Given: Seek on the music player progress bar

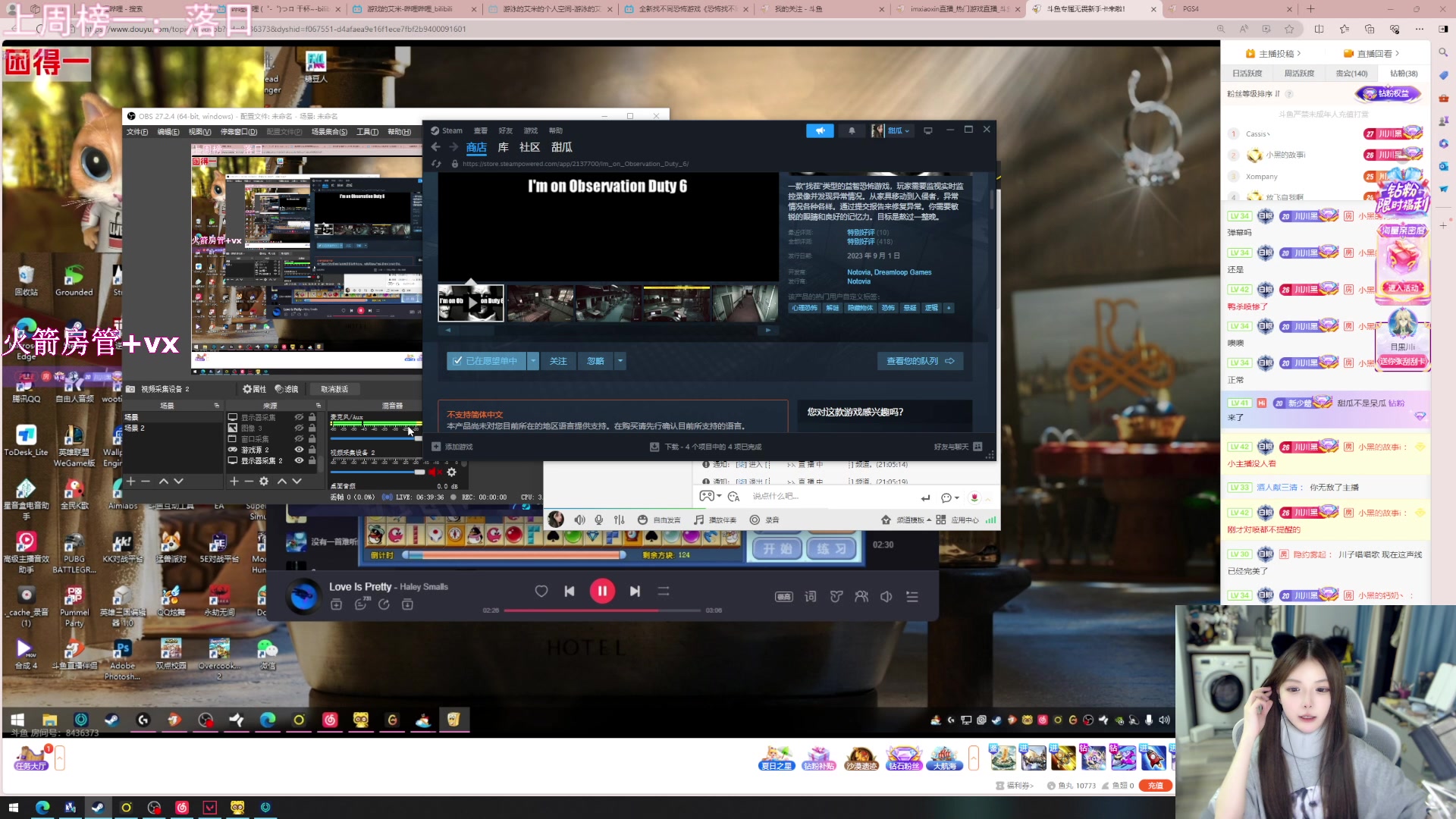Looking at the screenshot, I should click(602, 610).
